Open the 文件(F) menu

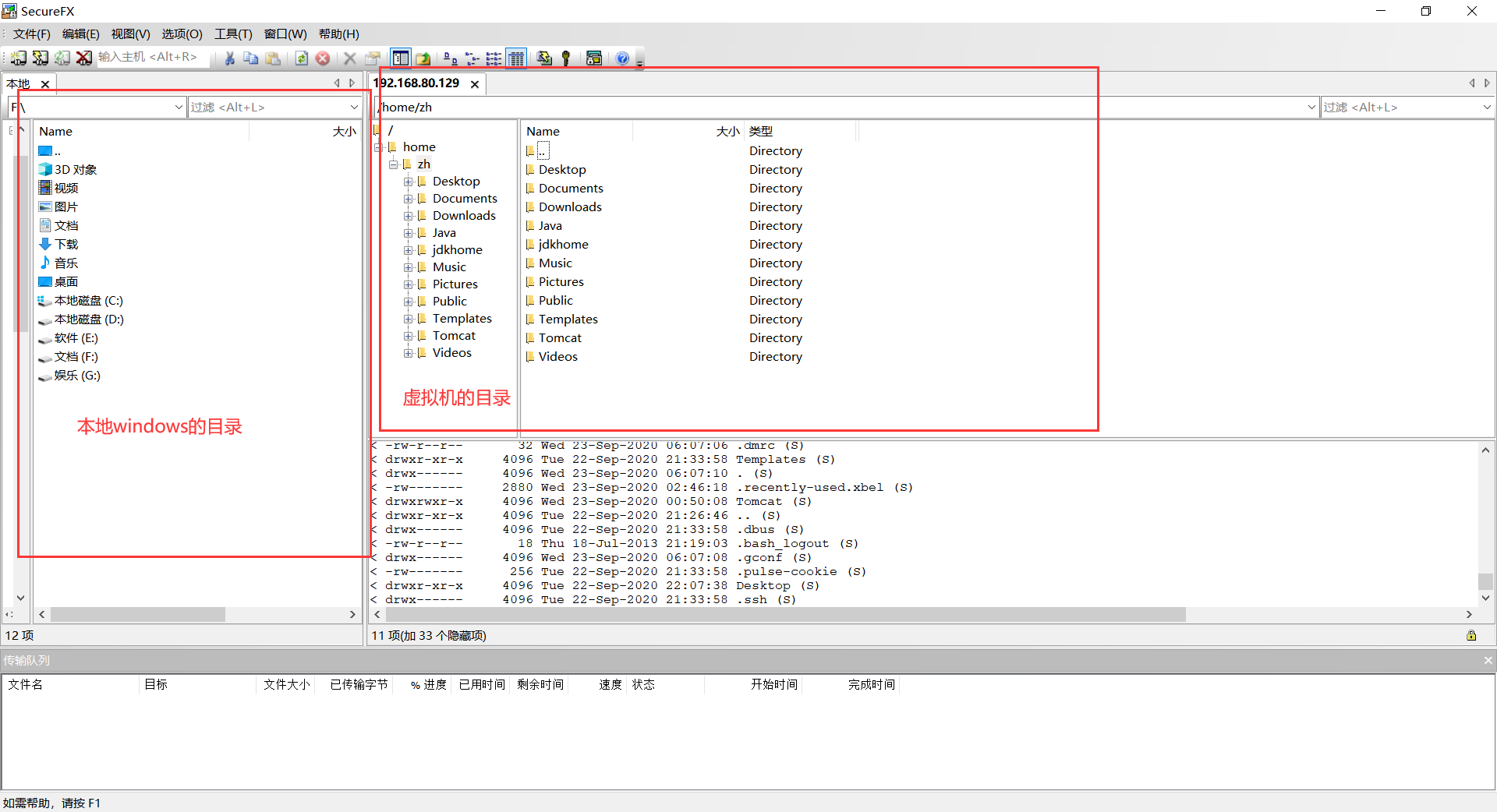[32, 34]
